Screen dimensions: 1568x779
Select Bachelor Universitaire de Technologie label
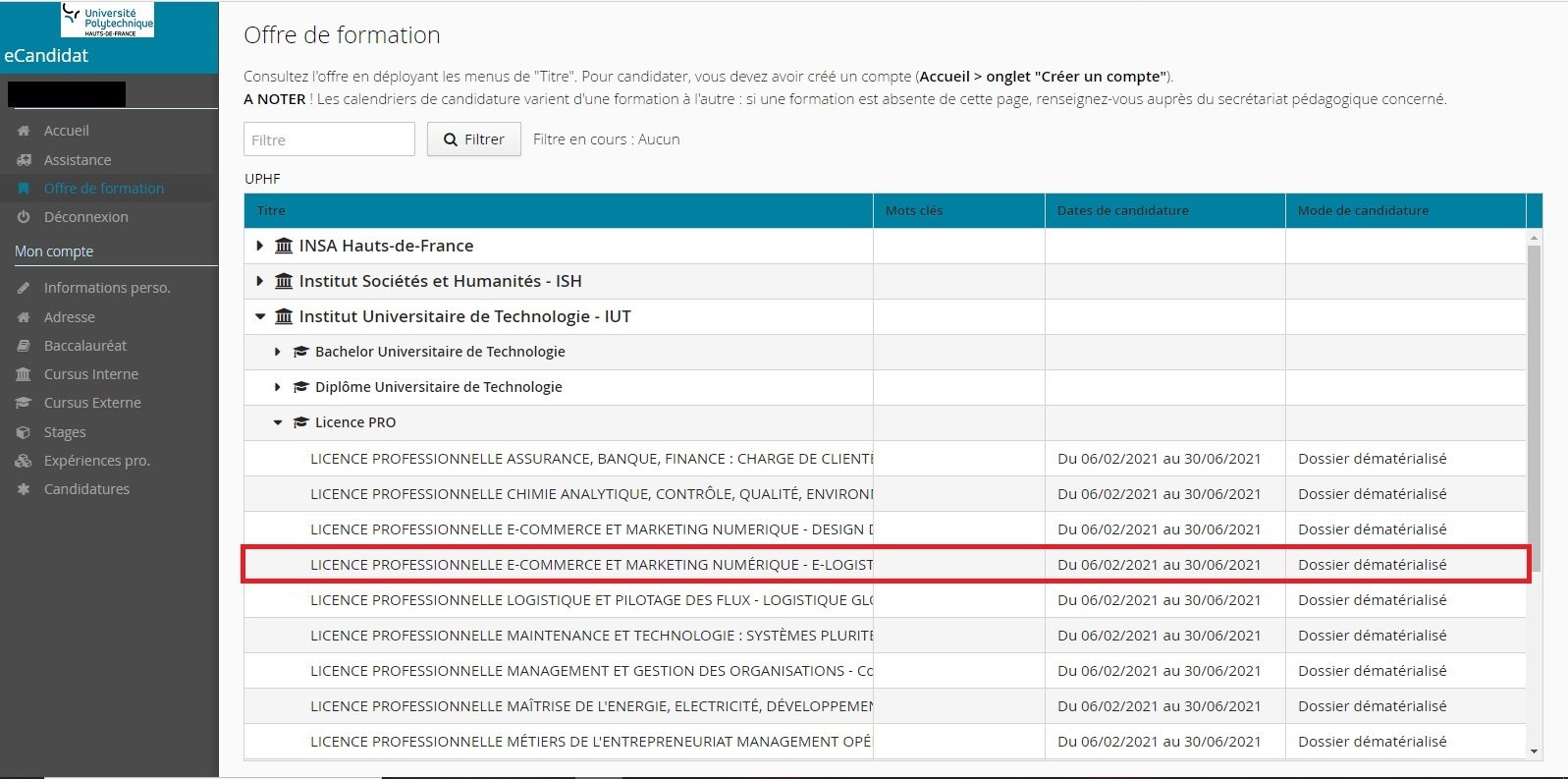(440, 352)
